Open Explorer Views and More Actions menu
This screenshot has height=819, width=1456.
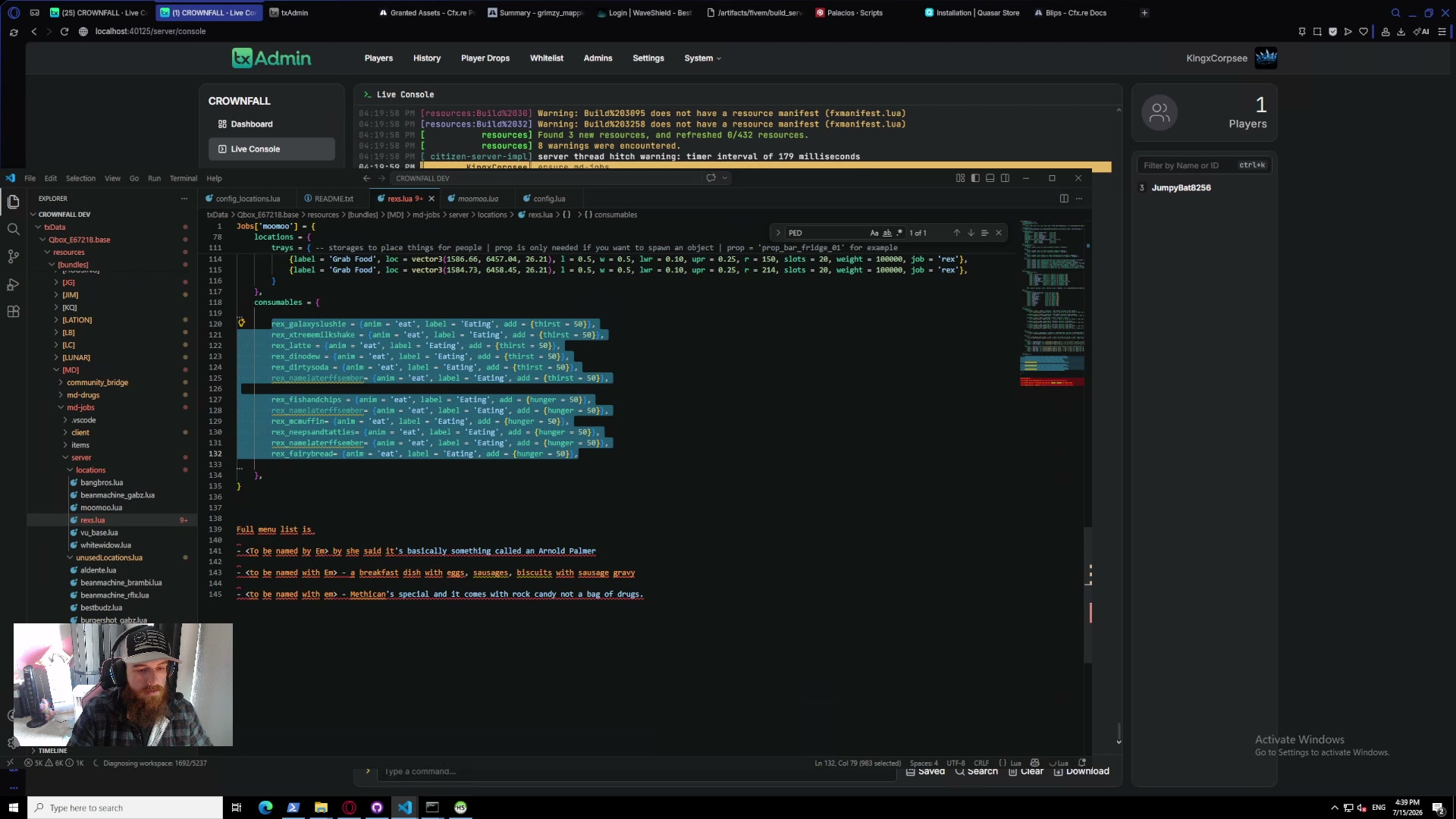click(x=184, y=199)
